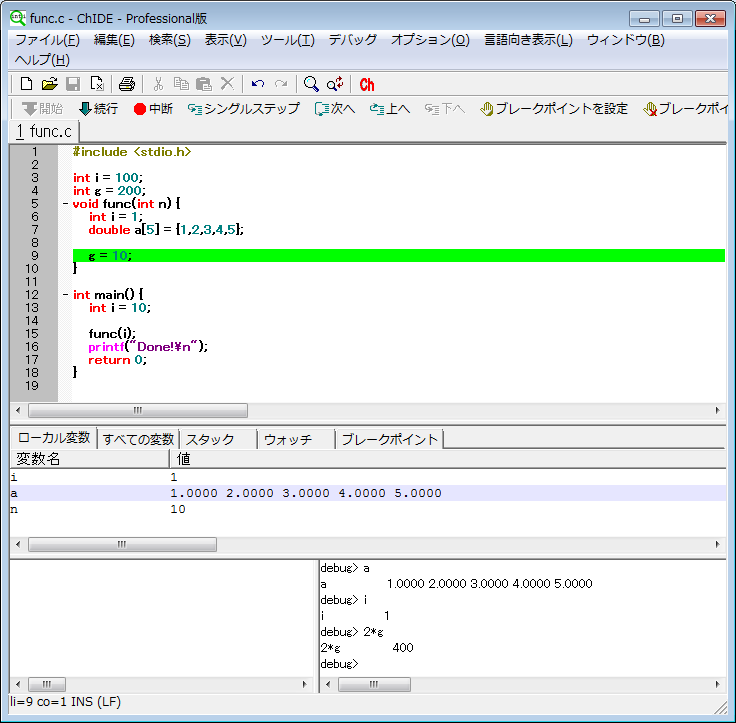Click left arrow of bottom-left pane scrollbar

point(18,685)
